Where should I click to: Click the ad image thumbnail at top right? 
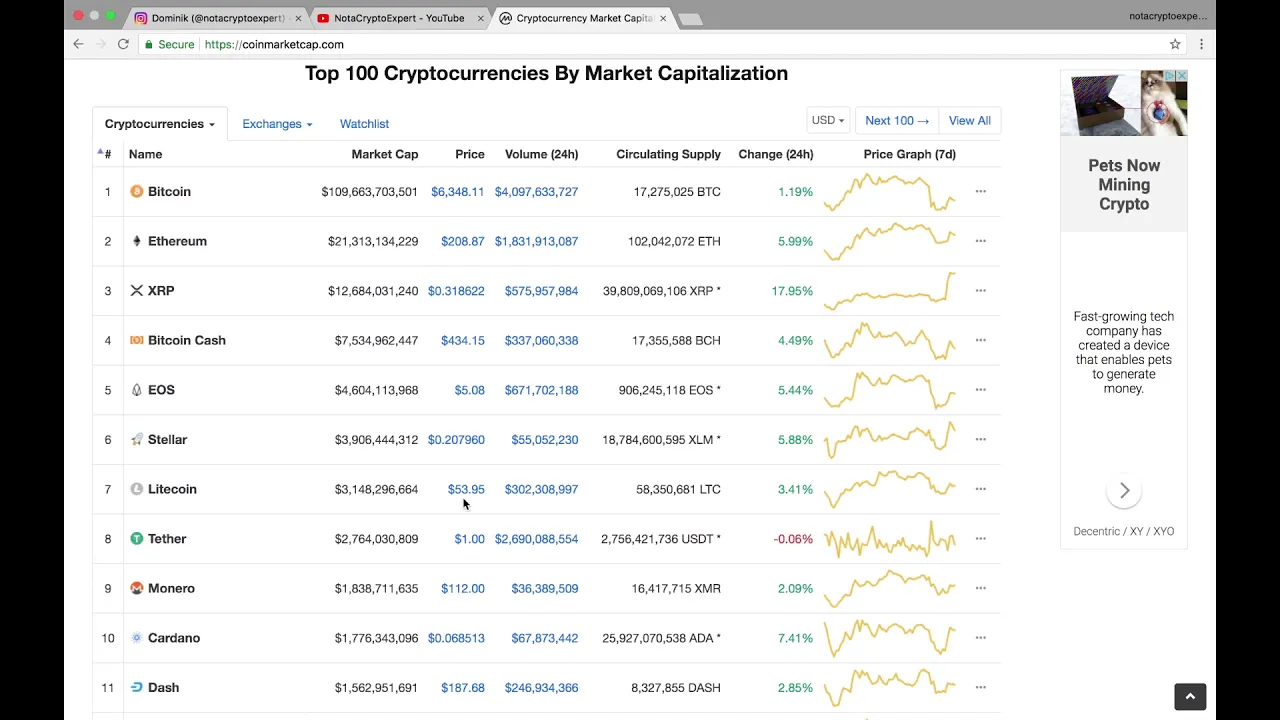coord(1124,103)
